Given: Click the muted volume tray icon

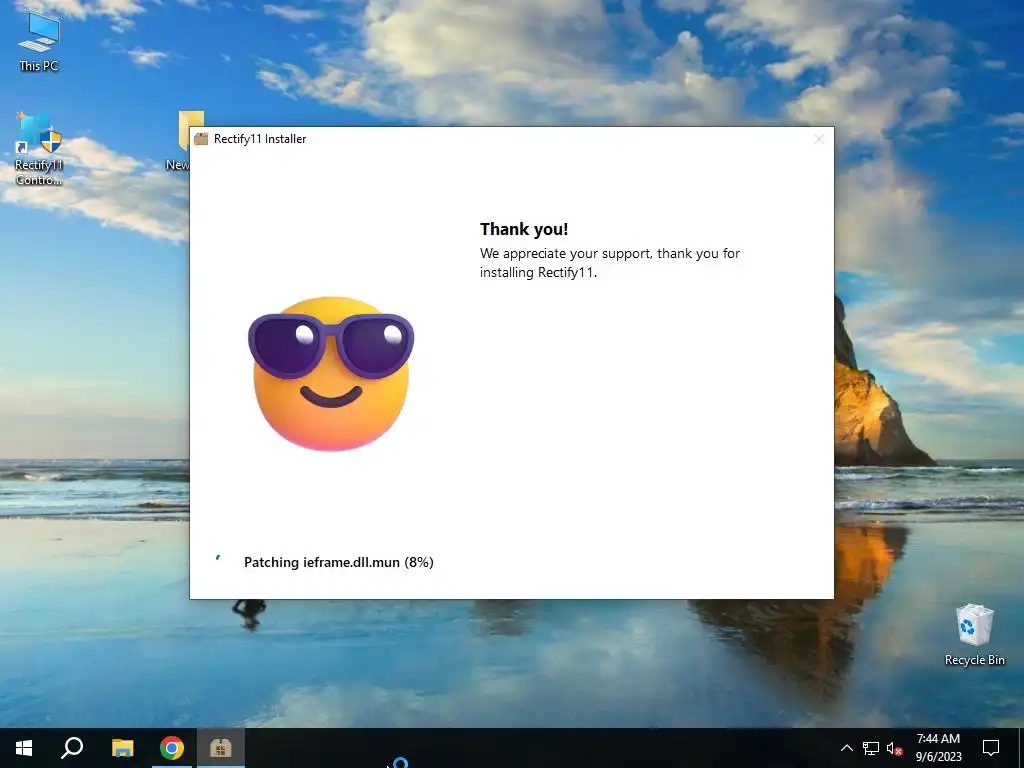Looking at the screenshot, I should [895, 748].
